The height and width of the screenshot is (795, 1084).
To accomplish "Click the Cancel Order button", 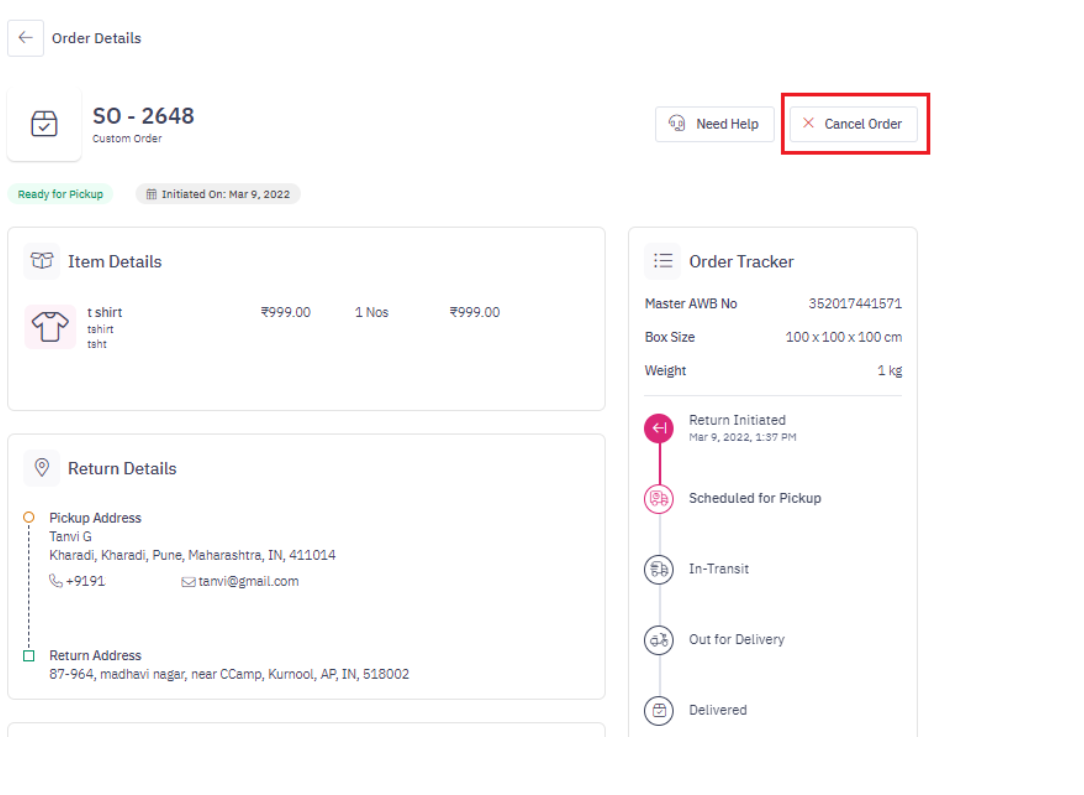I will click(853, 124).
